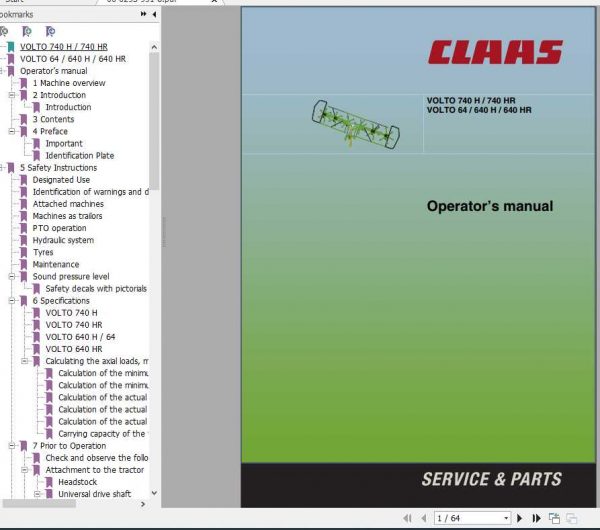Open bookmark 3 Contents

pos(53,119)
